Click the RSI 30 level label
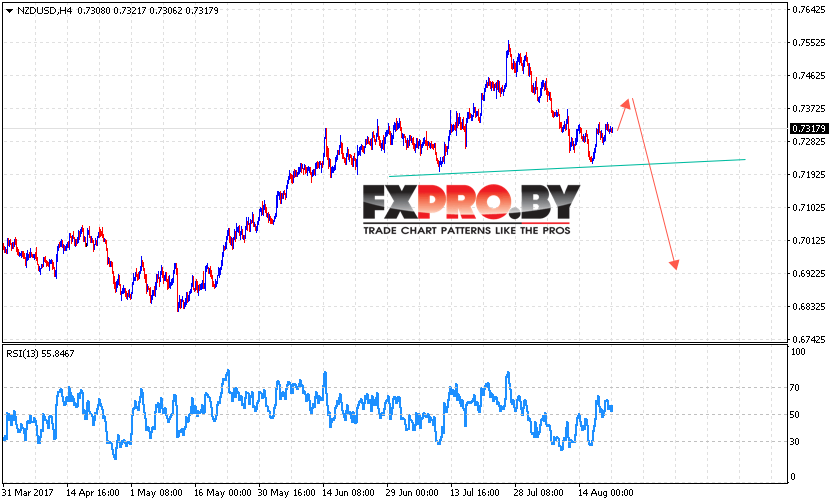Image resolution: width=830 pixels, height=504 pixels. point(795,442)
